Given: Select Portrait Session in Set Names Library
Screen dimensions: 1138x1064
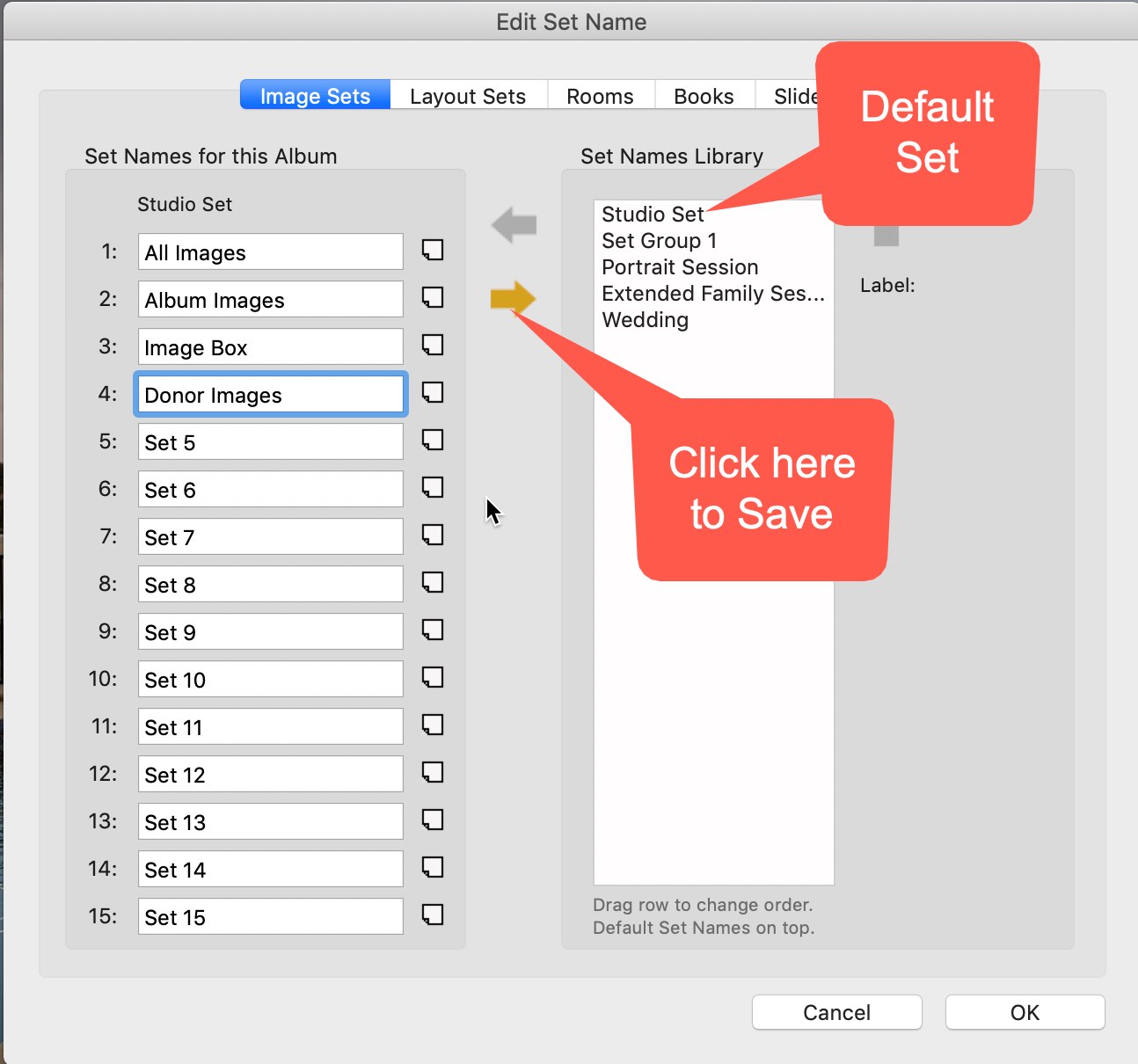Looking at the screenshot, I should (x=680, y=267).
